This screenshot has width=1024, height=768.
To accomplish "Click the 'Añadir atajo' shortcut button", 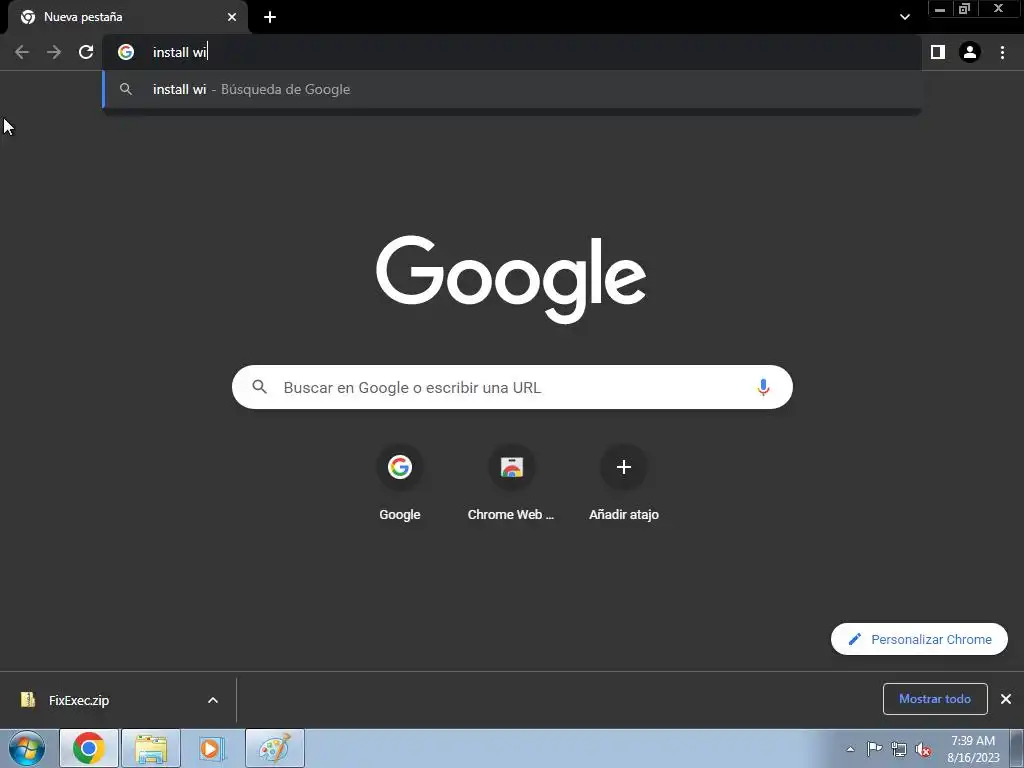I will click(624, 484).
